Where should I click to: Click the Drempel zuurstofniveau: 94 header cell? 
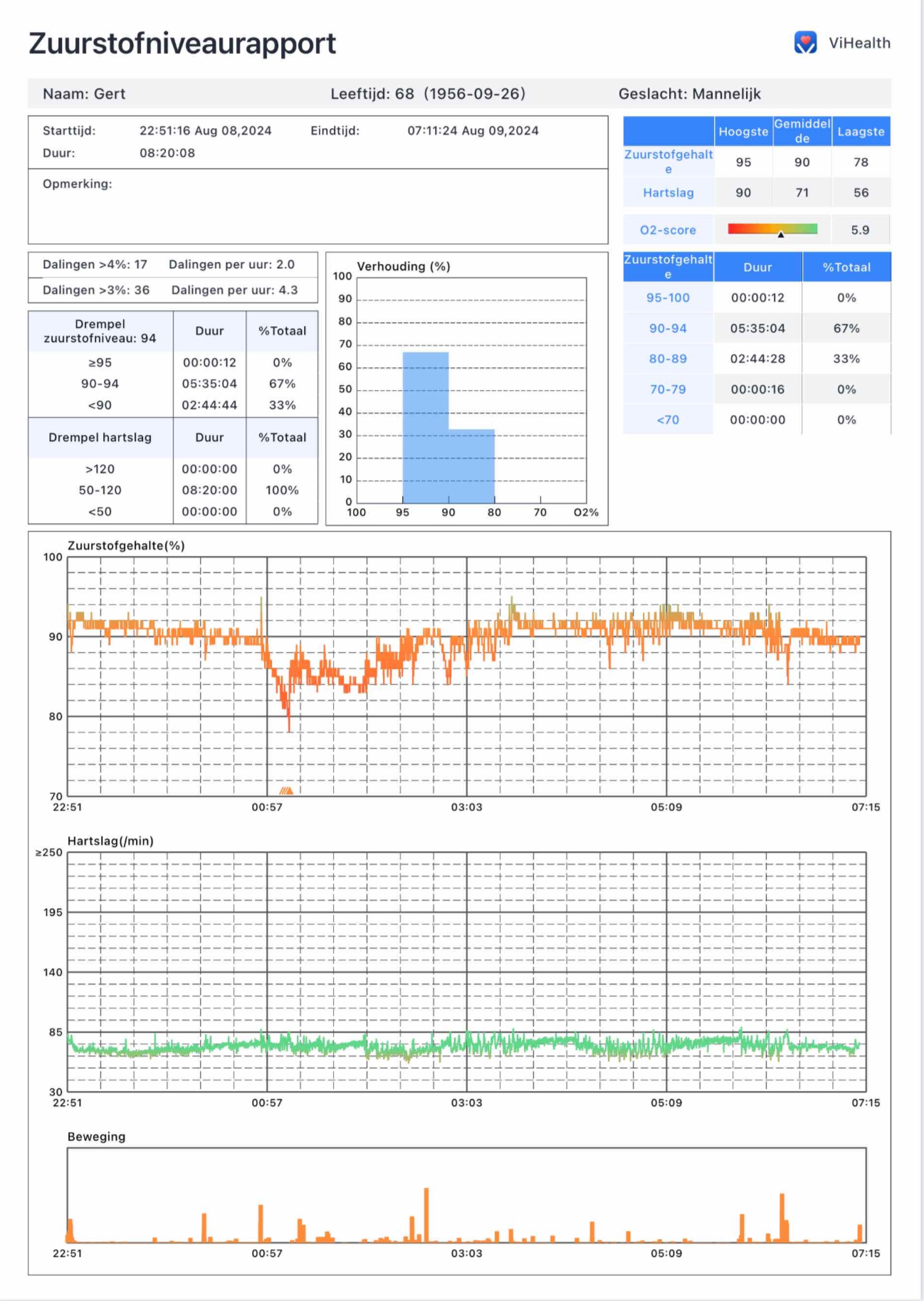100,331
